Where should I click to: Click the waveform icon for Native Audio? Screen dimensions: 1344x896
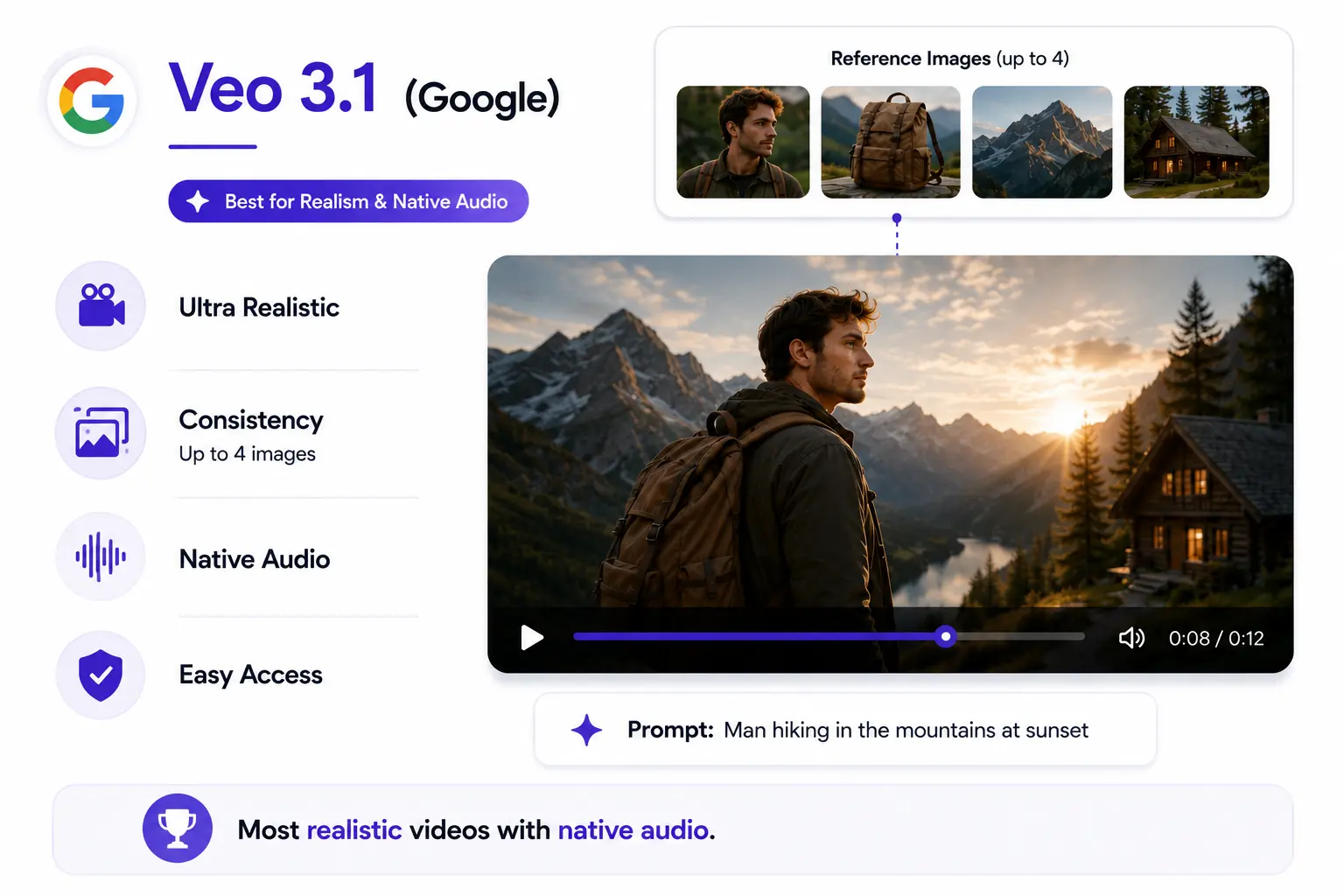tap(101, 556)
